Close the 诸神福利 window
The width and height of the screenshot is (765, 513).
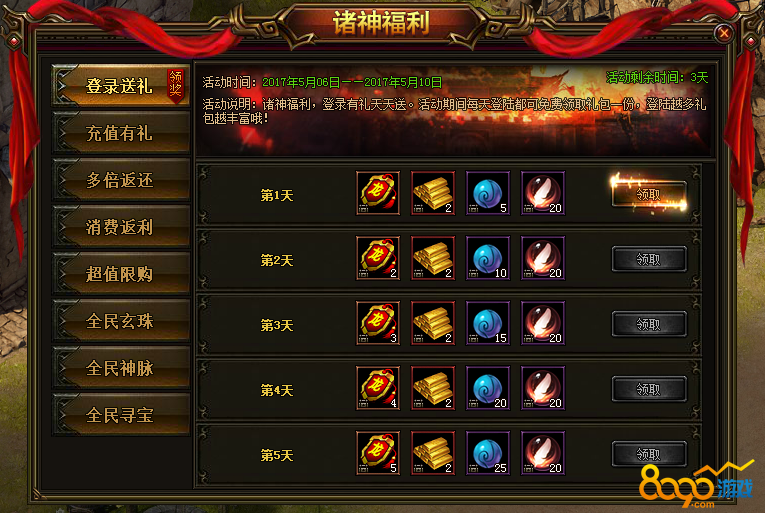click(x=724, y=33)
